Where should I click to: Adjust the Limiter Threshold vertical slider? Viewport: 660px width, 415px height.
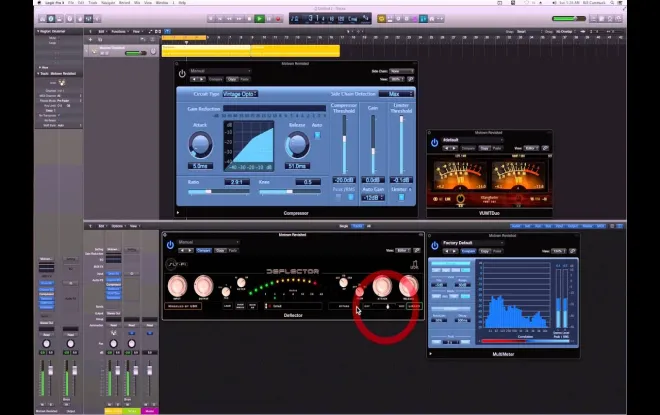(401, 144)
